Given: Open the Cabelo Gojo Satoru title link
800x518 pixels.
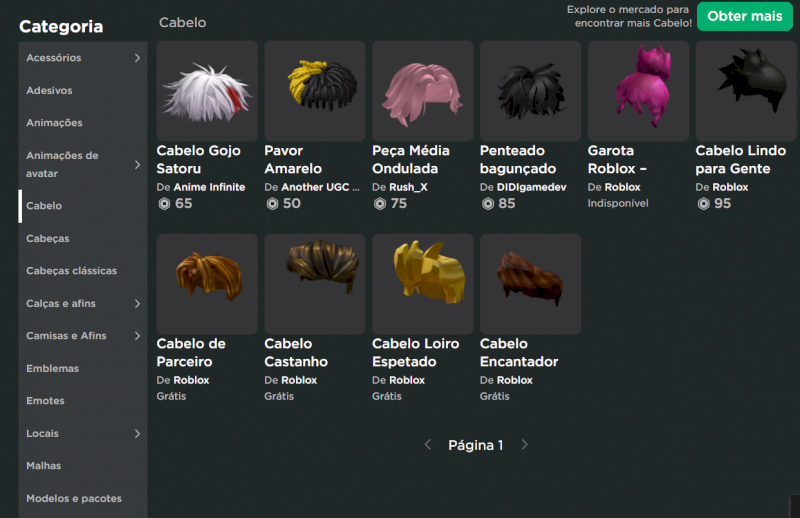Looking at the screenshot, I should [198, 159].
